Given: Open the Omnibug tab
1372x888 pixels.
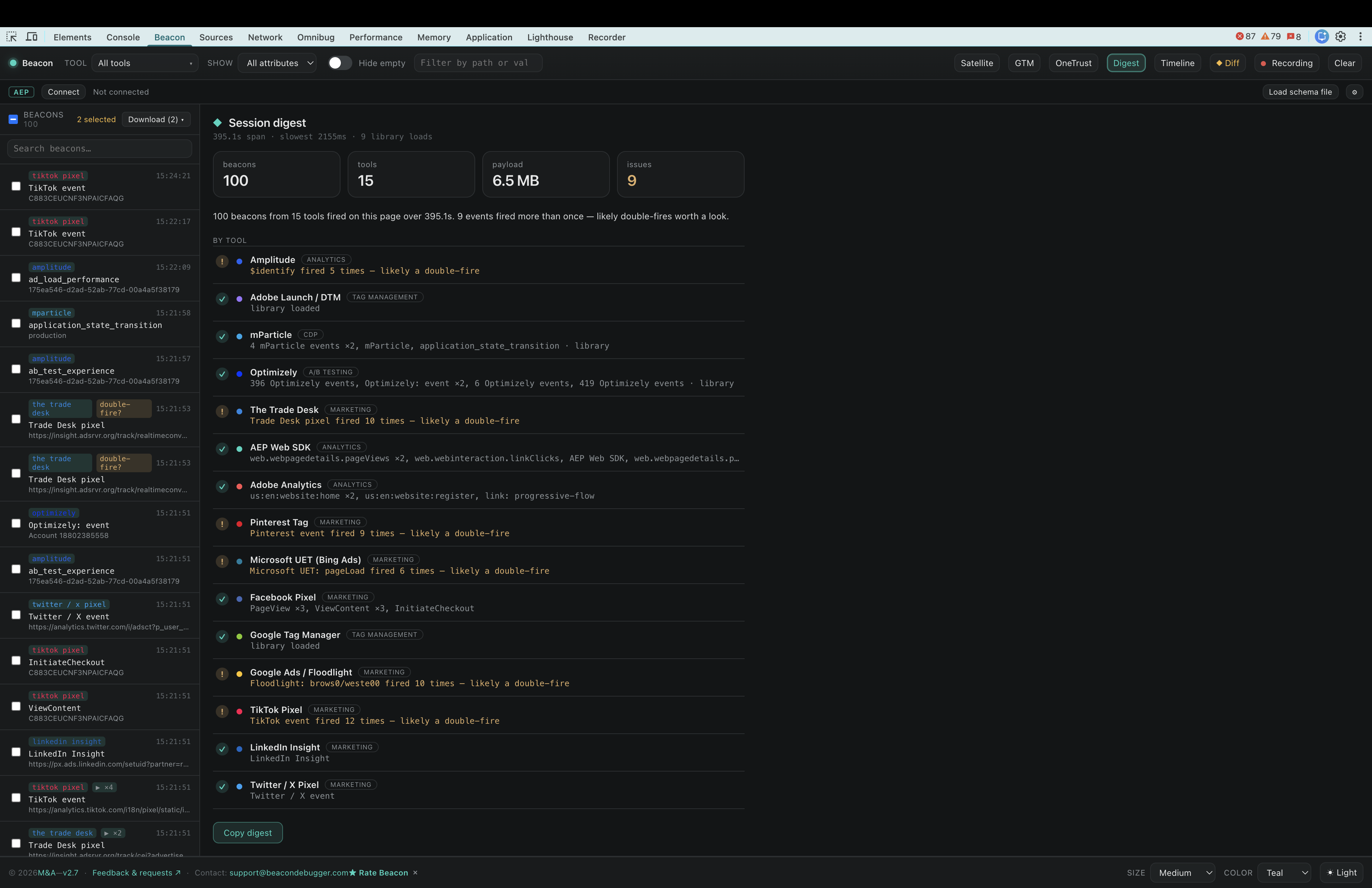Looking at the screenshot, I should point(316,38).
